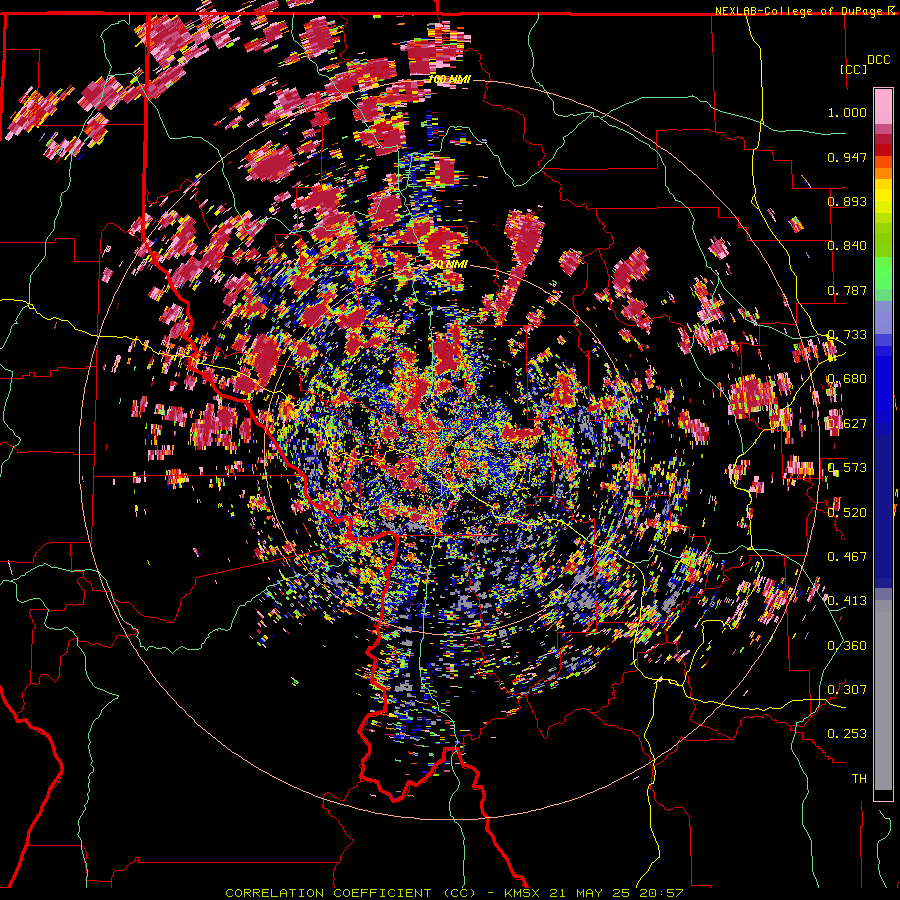Pick the bright green color bar segment
This screenshot has height=900, width=900.
point(883,272)
